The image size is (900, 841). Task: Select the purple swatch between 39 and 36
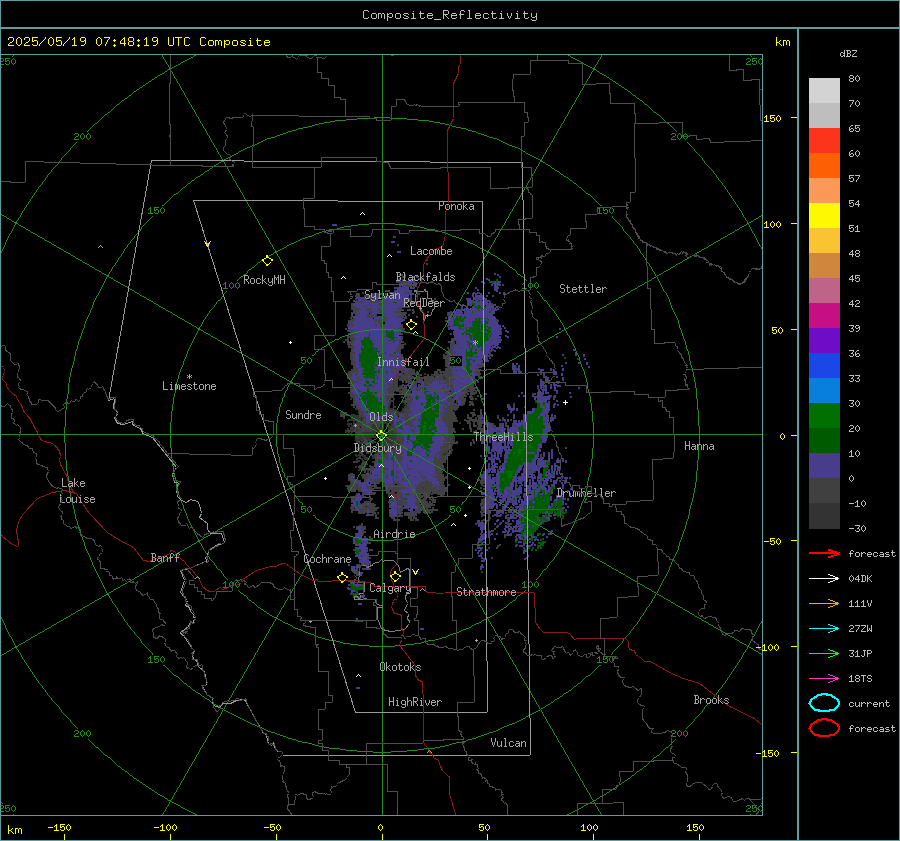coord(824,340)
